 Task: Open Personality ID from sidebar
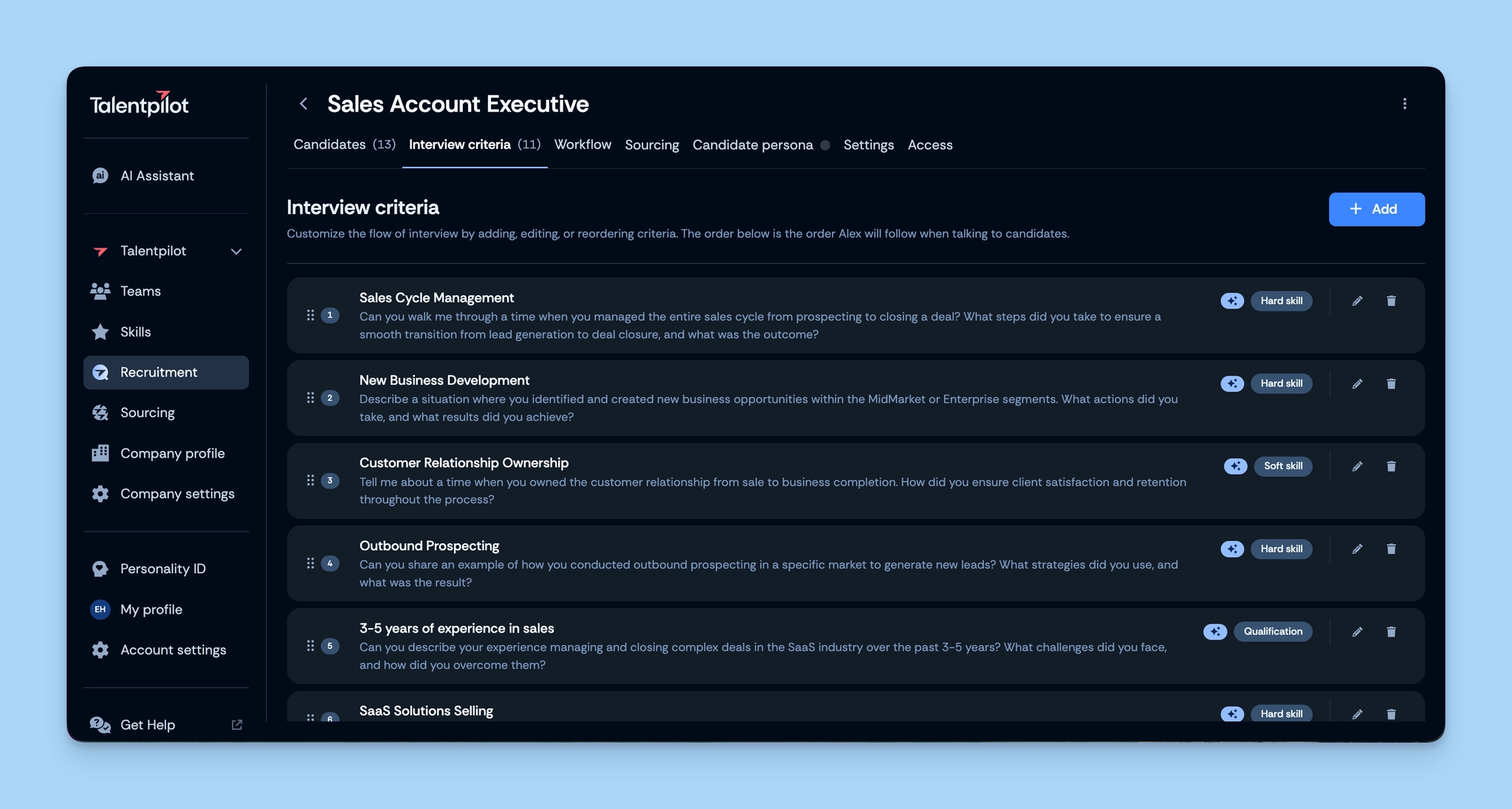tap(162, 568)
